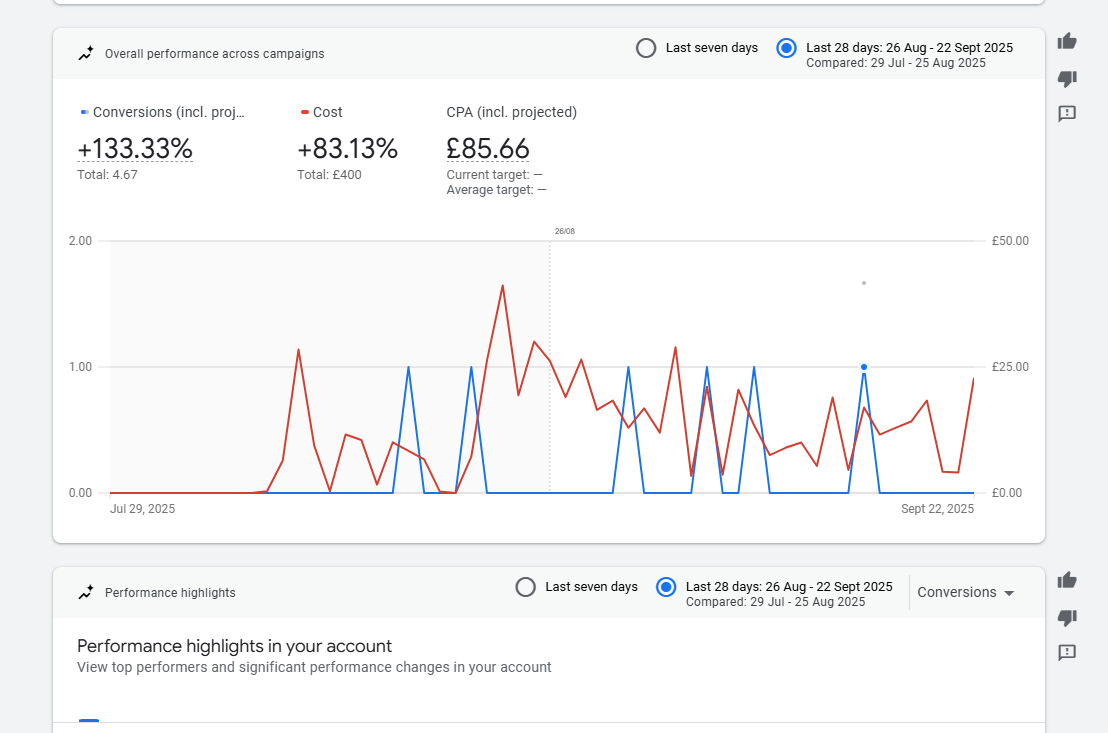
Task: Click the +83.13% Cost metric link
Action: pos(347,149)
